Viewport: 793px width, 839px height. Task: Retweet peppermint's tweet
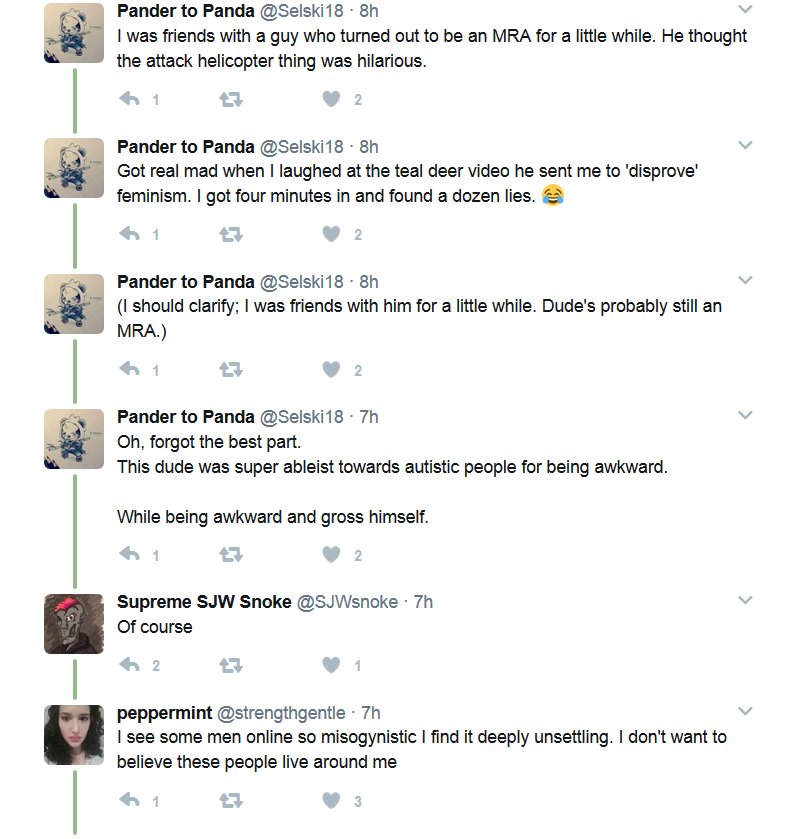(x=231, y=800)
